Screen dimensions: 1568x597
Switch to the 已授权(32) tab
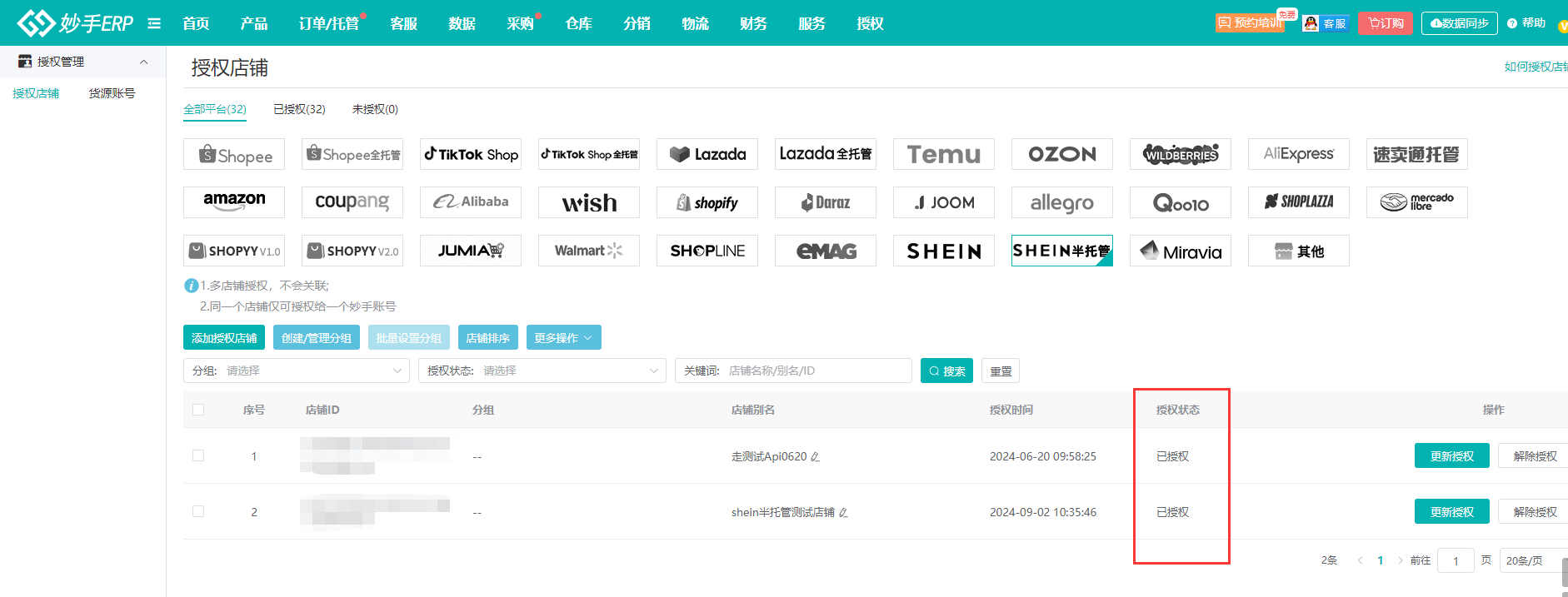(x=299, y=109)
